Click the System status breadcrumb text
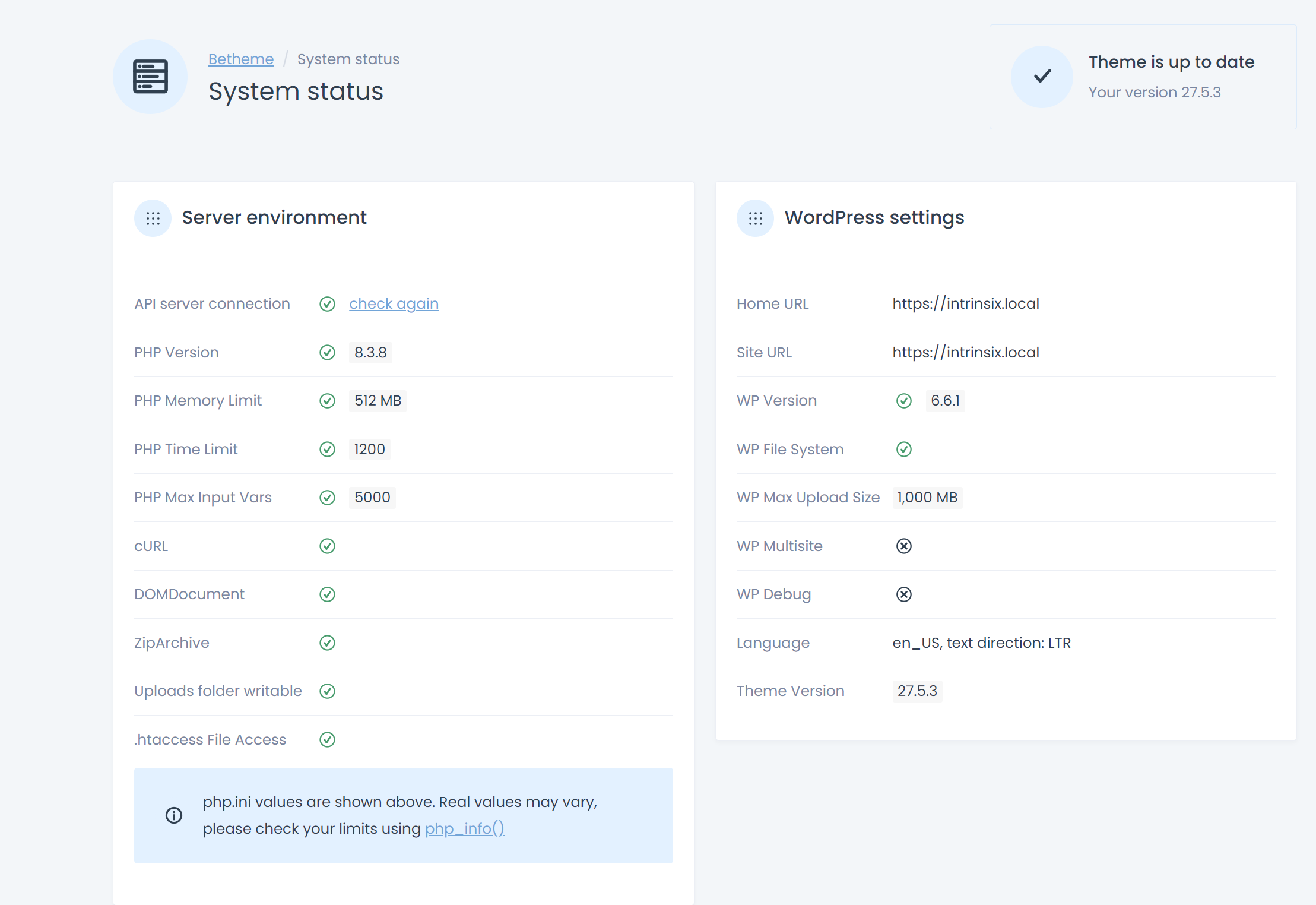 tap(348, 59)
